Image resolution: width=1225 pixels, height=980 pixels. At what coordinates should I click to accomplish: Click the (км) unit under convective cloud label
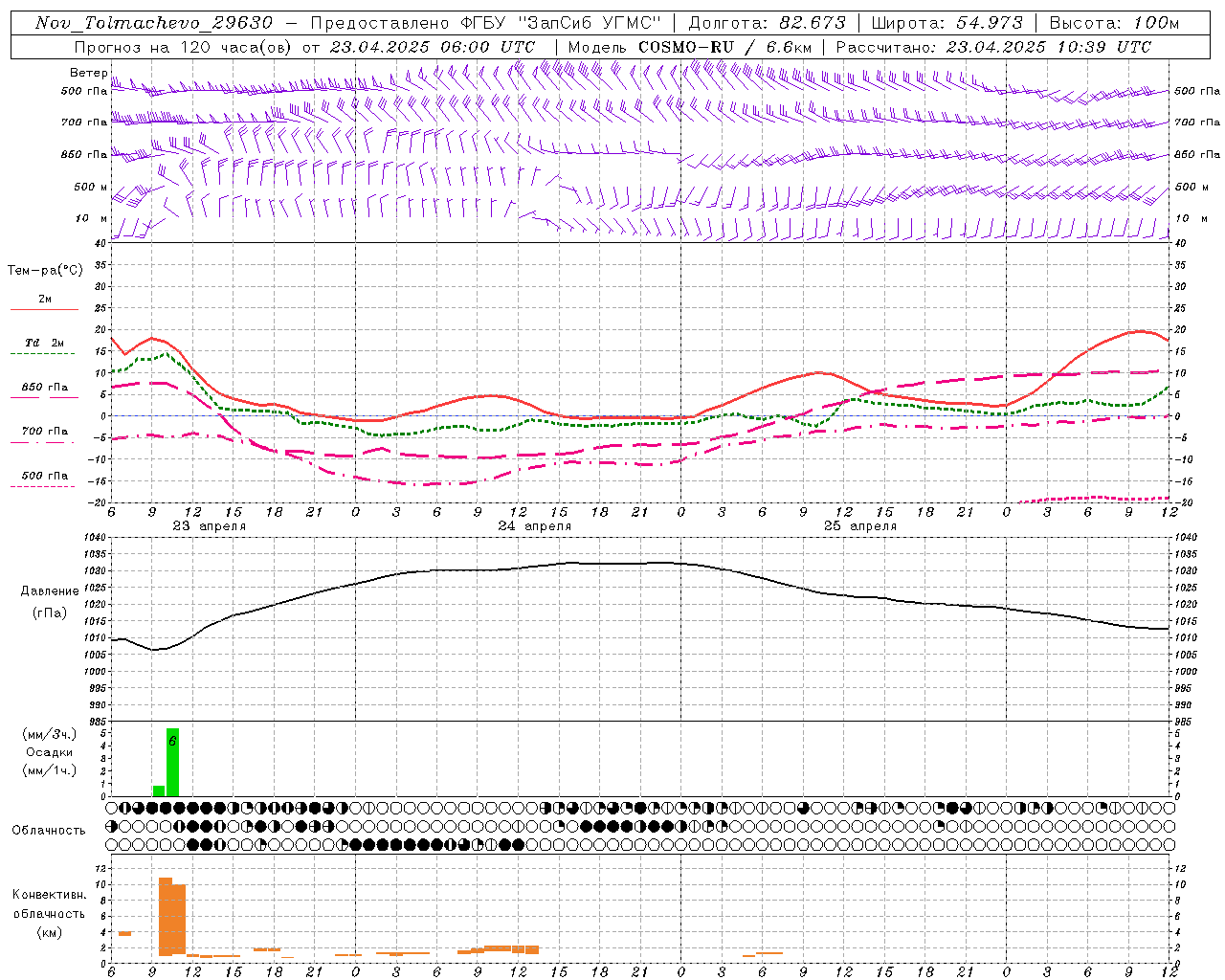(49, 932)
